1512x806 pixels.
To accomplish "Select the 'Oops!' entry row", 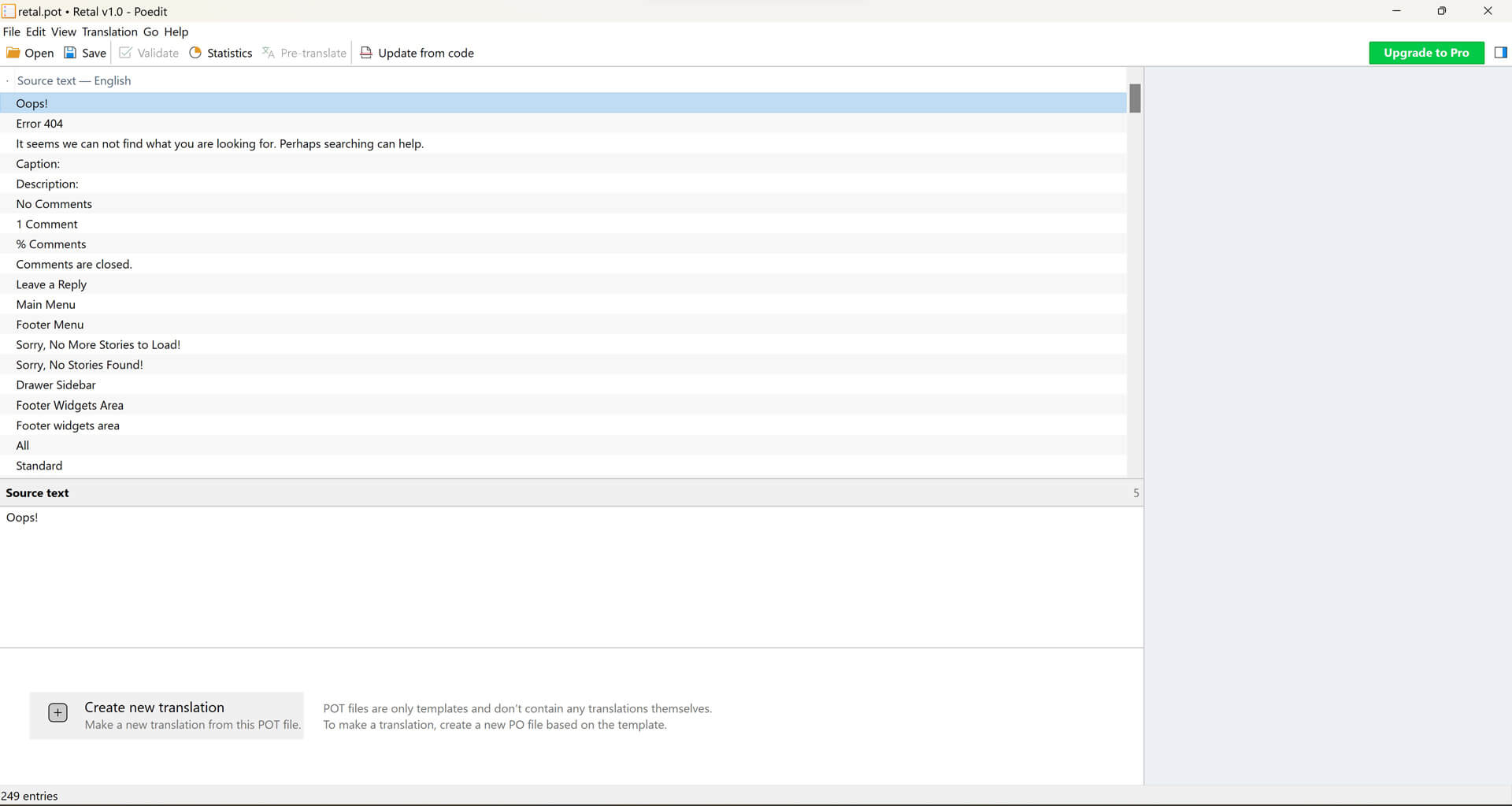I will coord(563,103).
